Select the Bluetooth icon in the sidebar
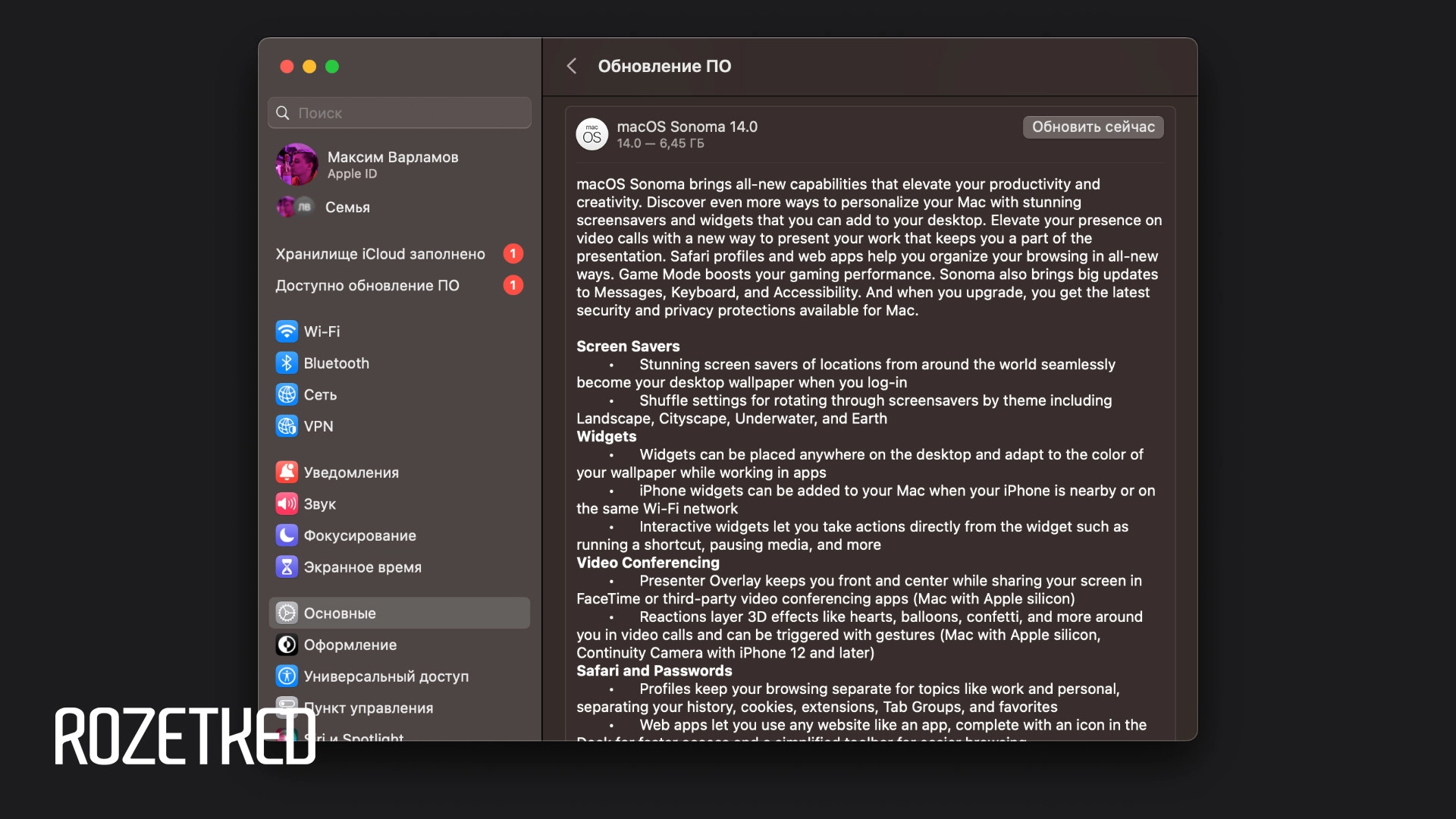Screen dimensions: 1456x819 286,362
